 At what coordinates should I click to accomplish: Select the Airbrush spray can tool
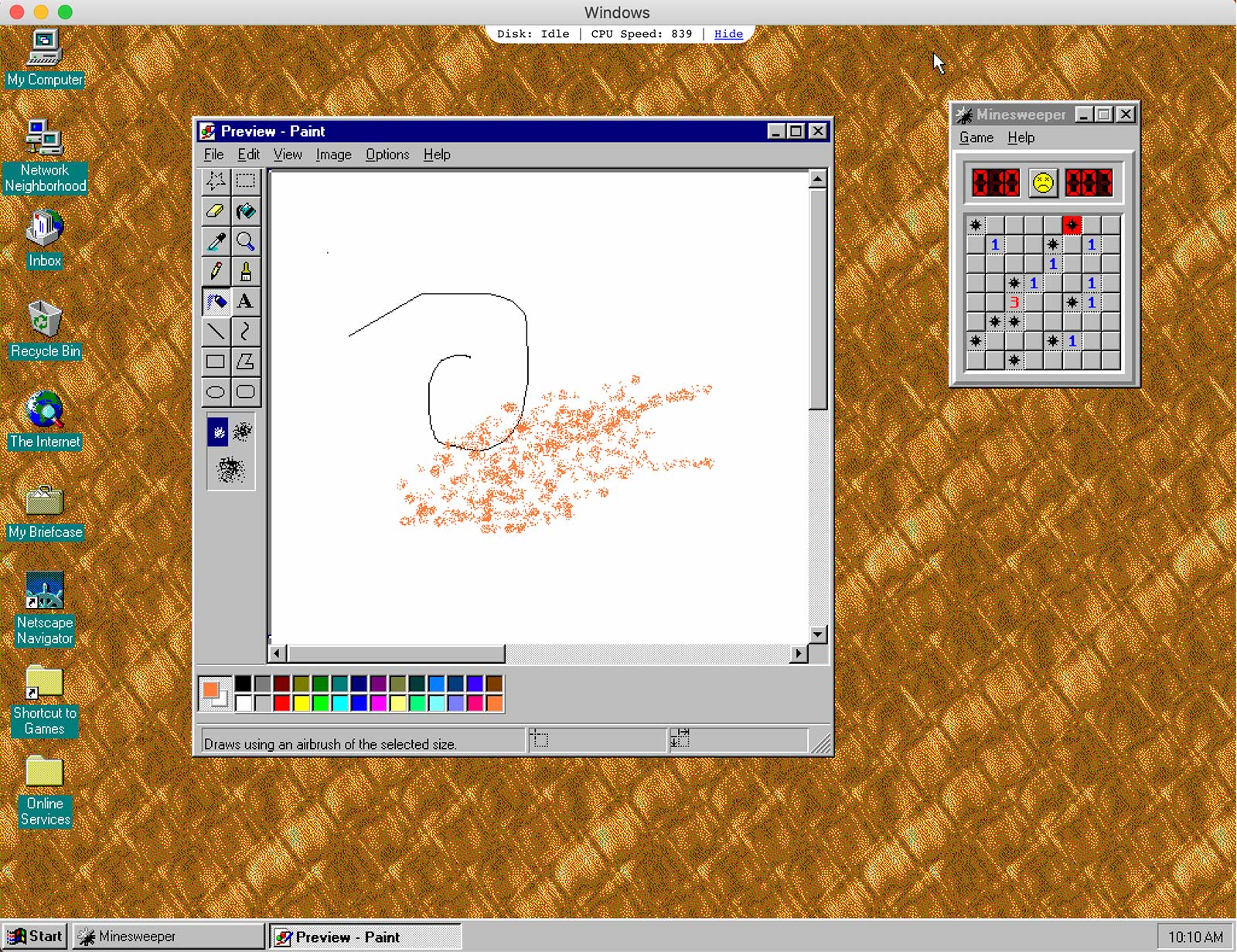coord(216,301)
